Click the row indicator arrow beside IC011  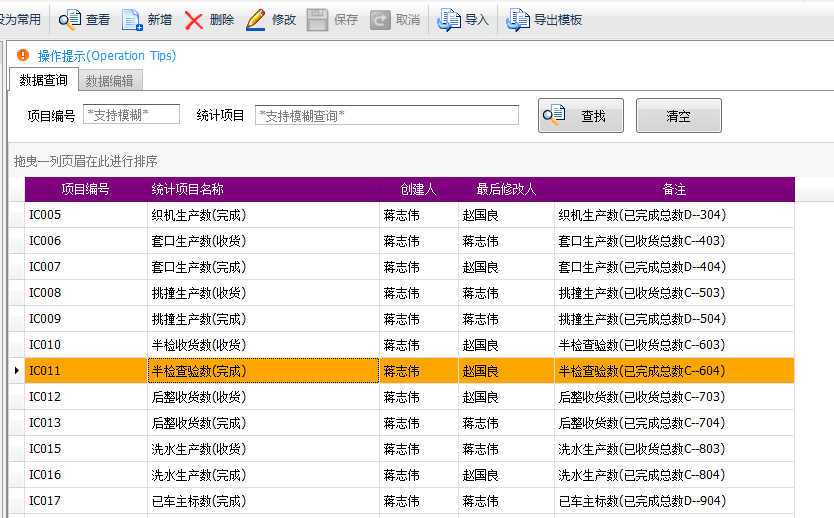(16, 371)
